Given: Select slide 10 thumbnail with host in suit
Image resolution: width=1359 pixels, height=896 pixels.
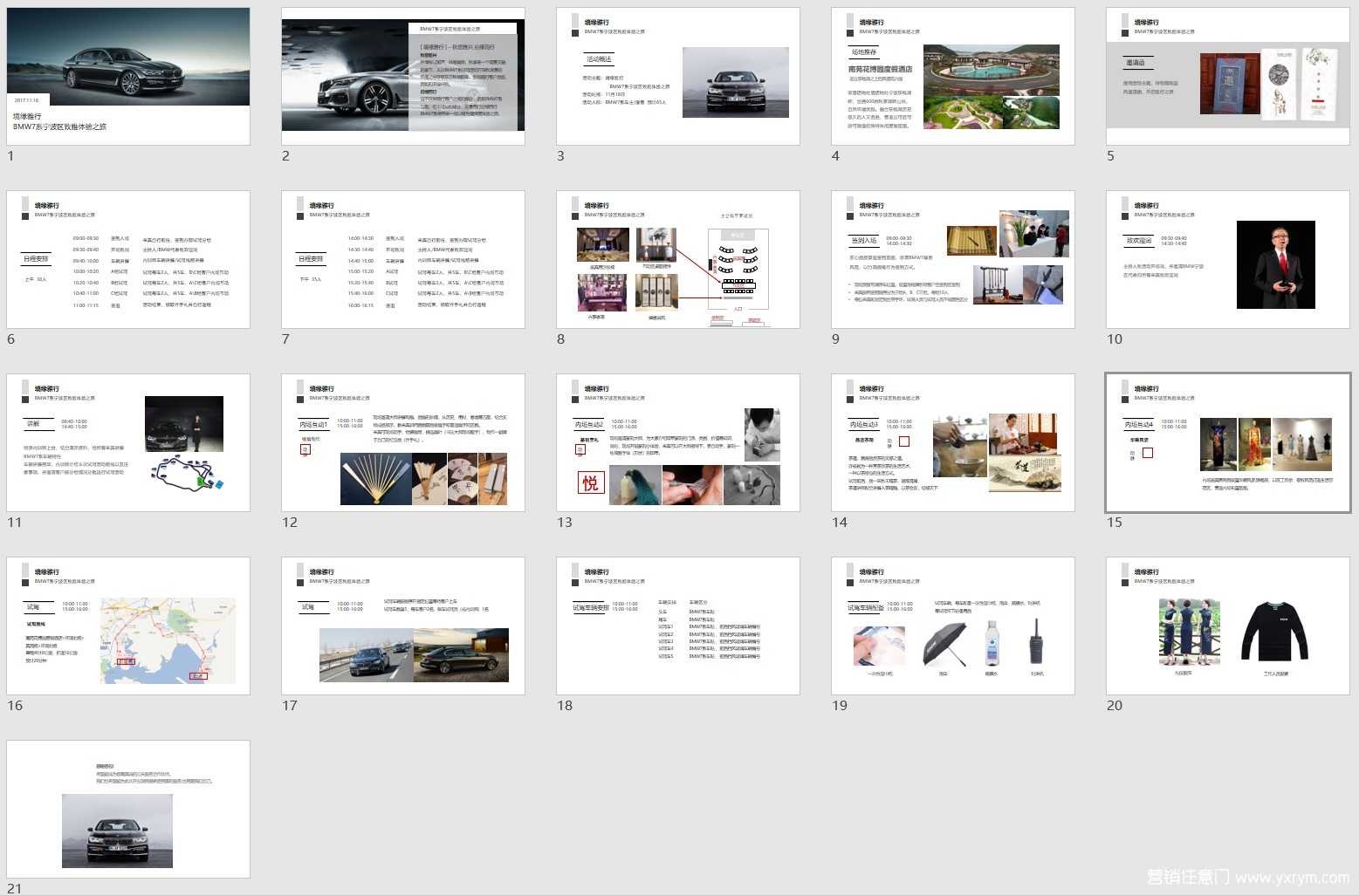Looking at the screenshot, I should [1228, 260].
